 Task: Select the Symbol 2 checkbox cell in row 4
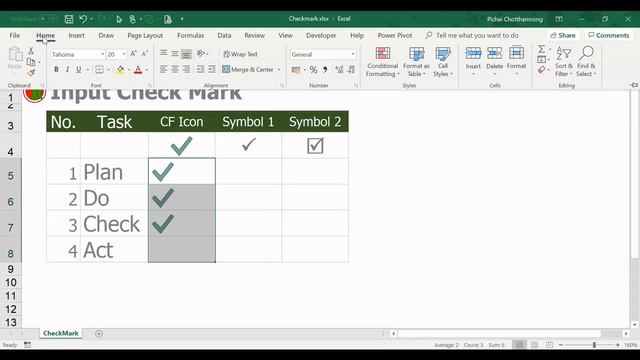[315, 145]
